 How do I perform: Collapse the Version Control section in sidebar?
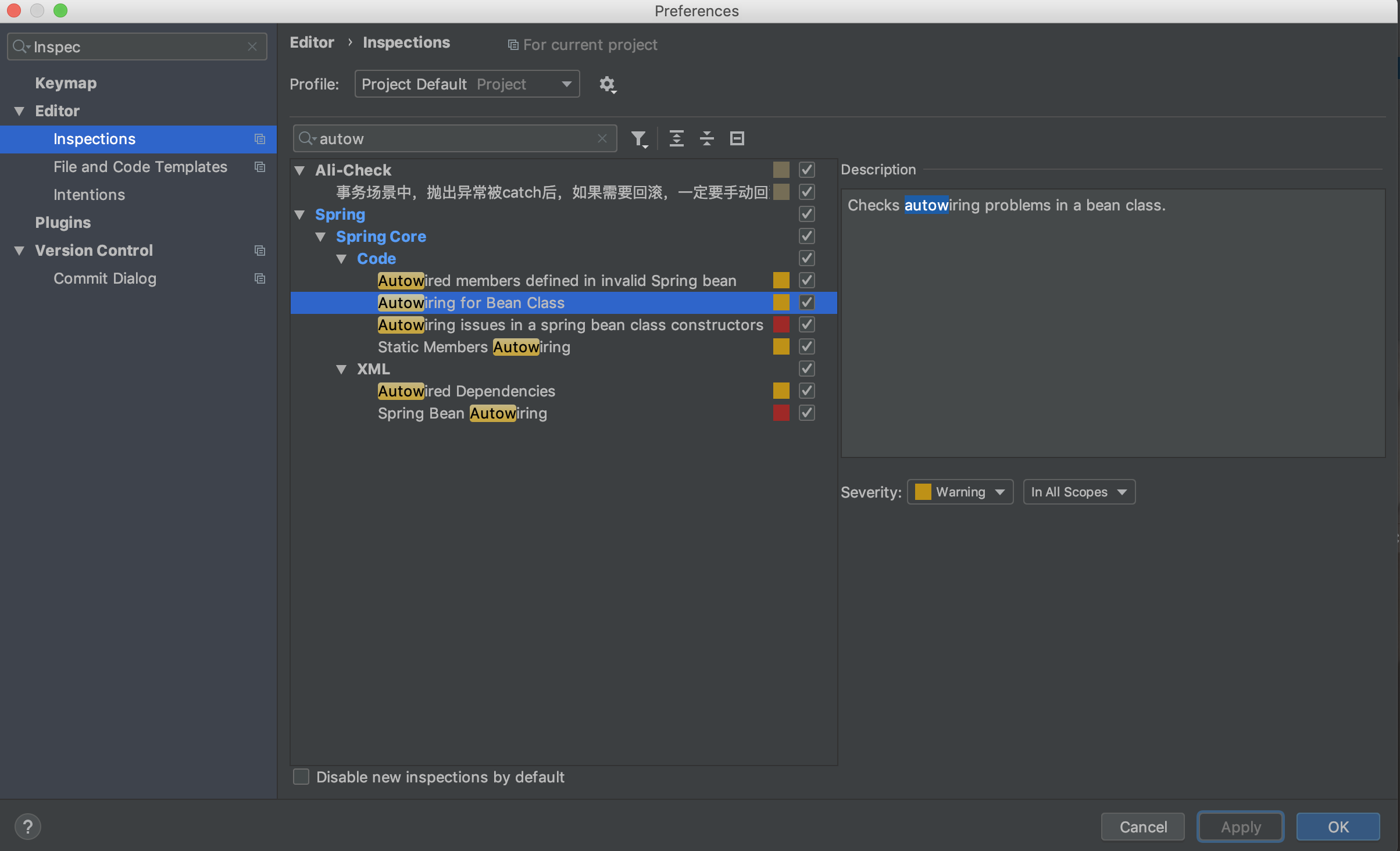19,251
